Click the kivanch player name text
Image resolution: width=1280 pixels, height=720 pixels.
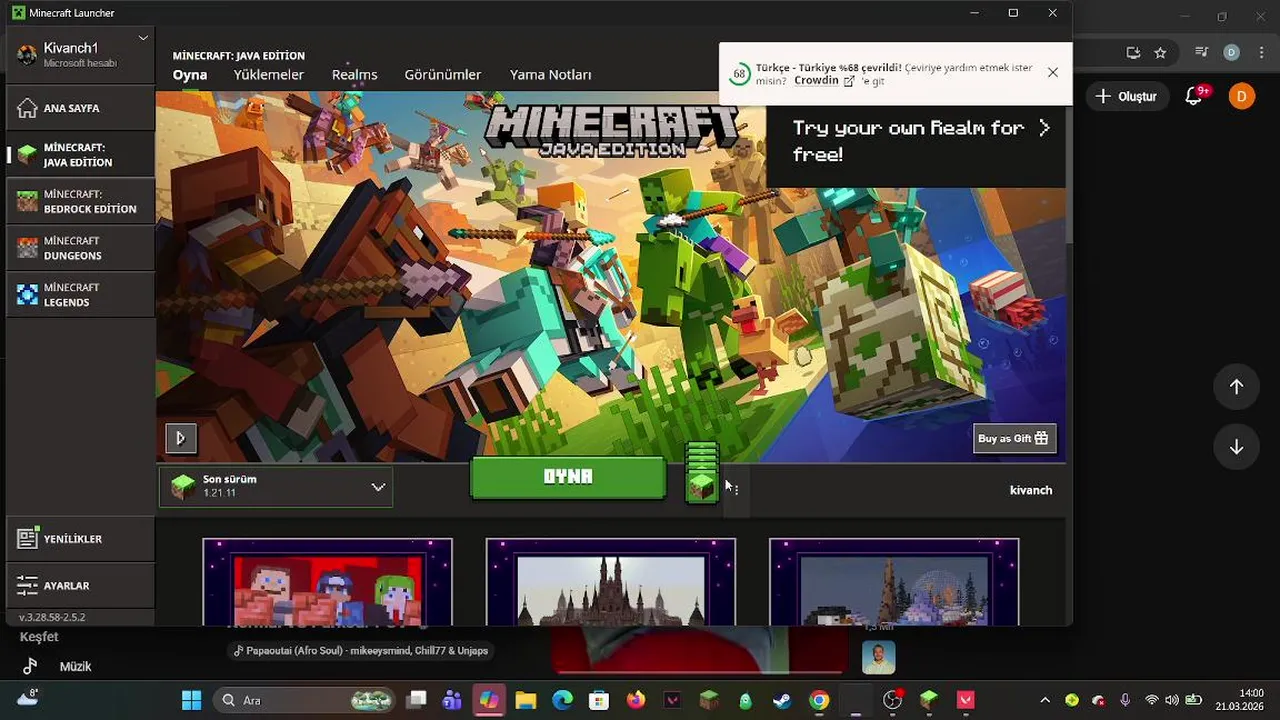point(1031,490)
